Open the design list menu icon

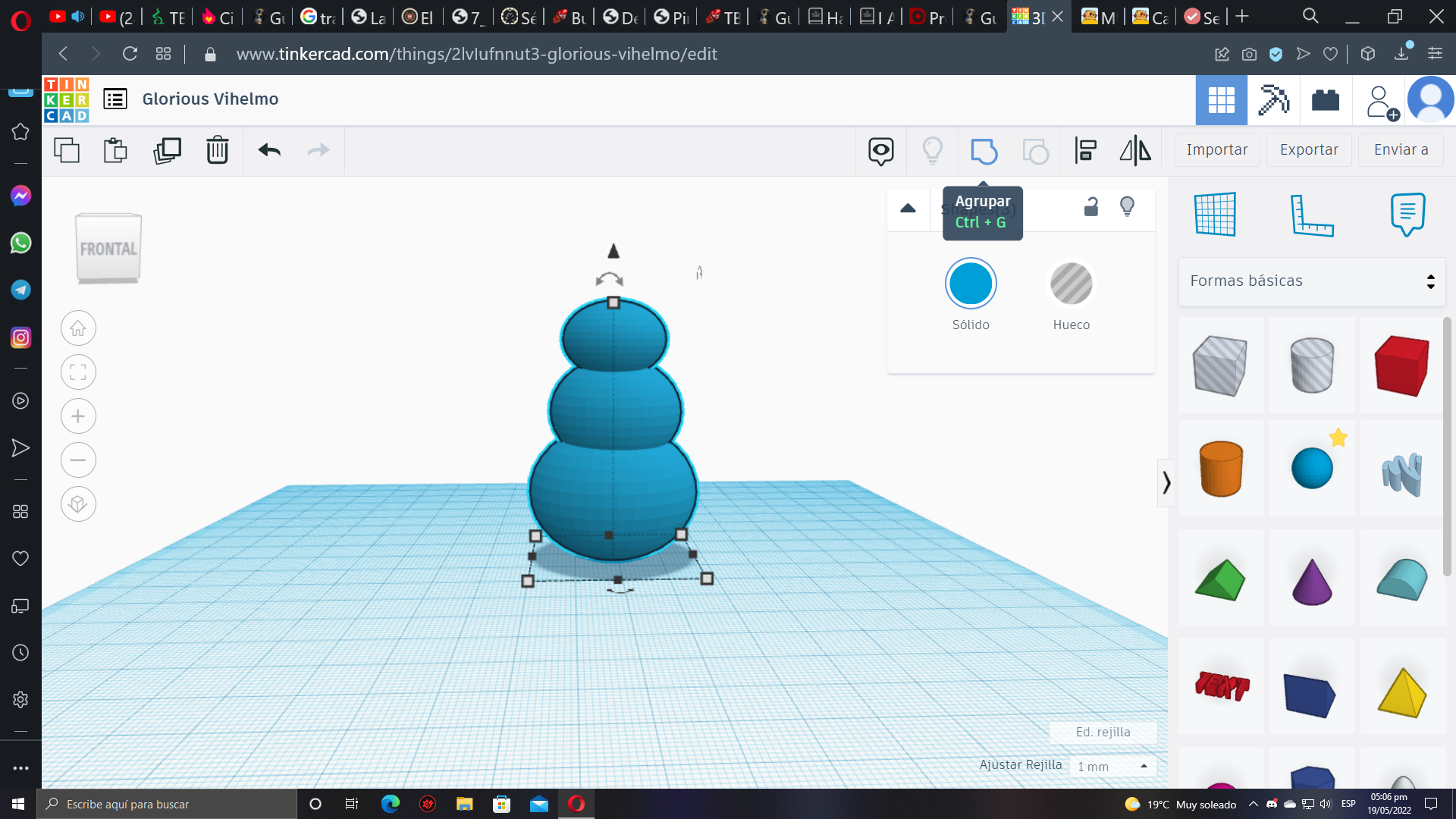click(115, 99)
